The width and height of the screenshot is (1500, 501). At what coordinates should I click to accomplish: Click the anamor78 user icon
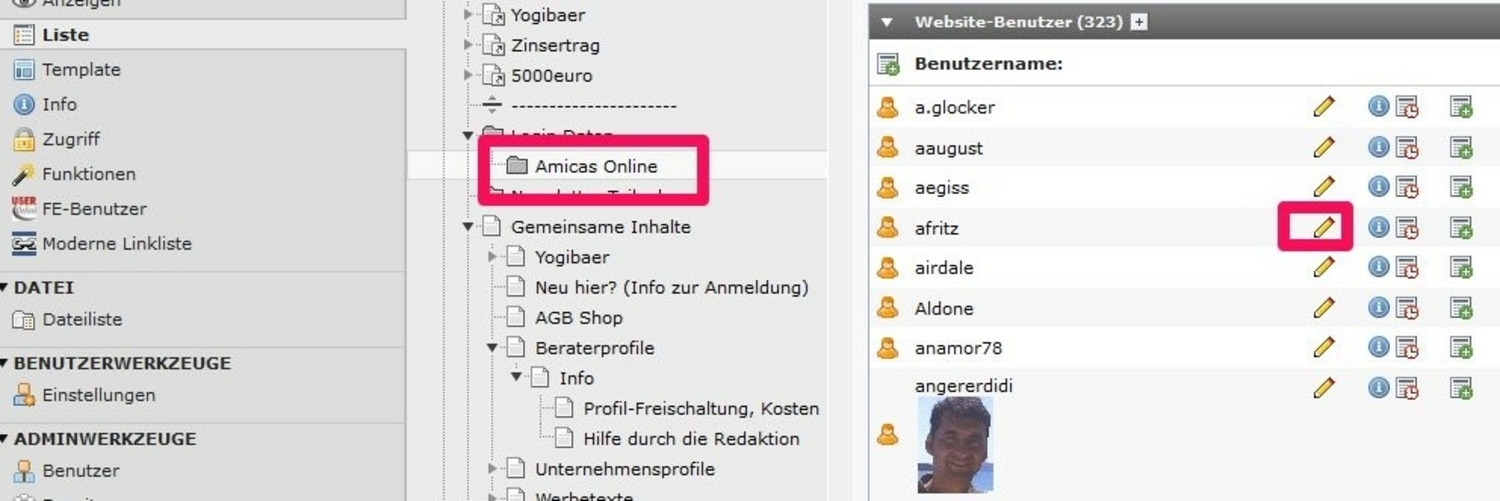pyautogui.click(x=887, y=348)
